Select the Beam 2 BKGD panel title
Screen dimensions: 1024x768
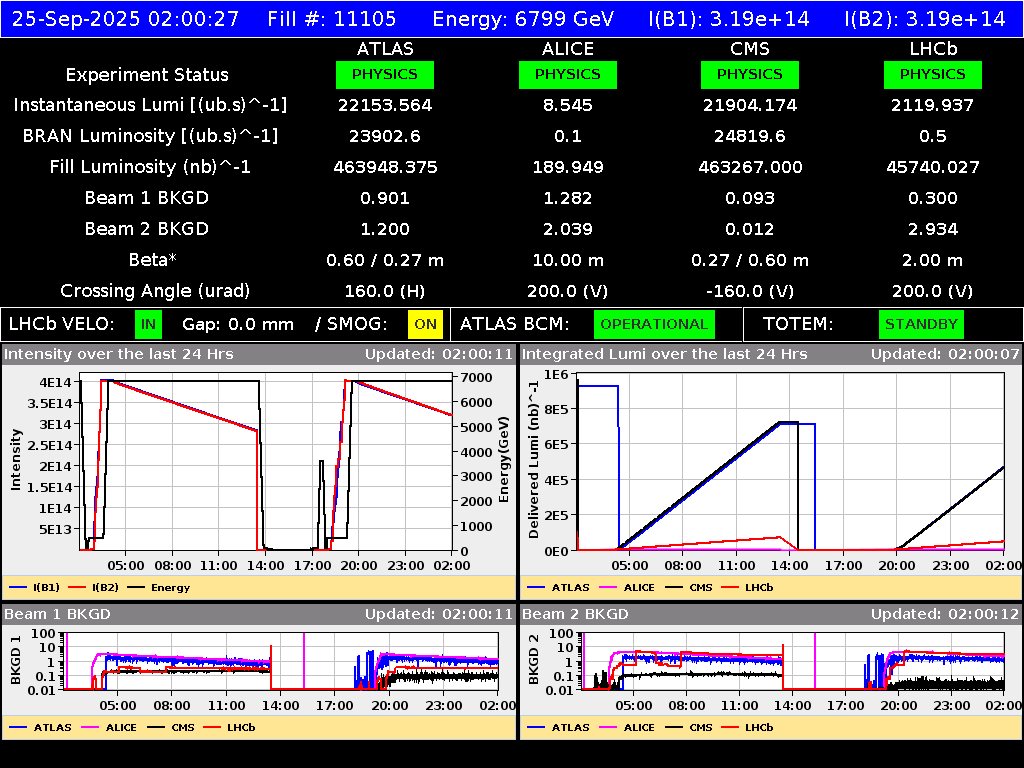[576, 614]
